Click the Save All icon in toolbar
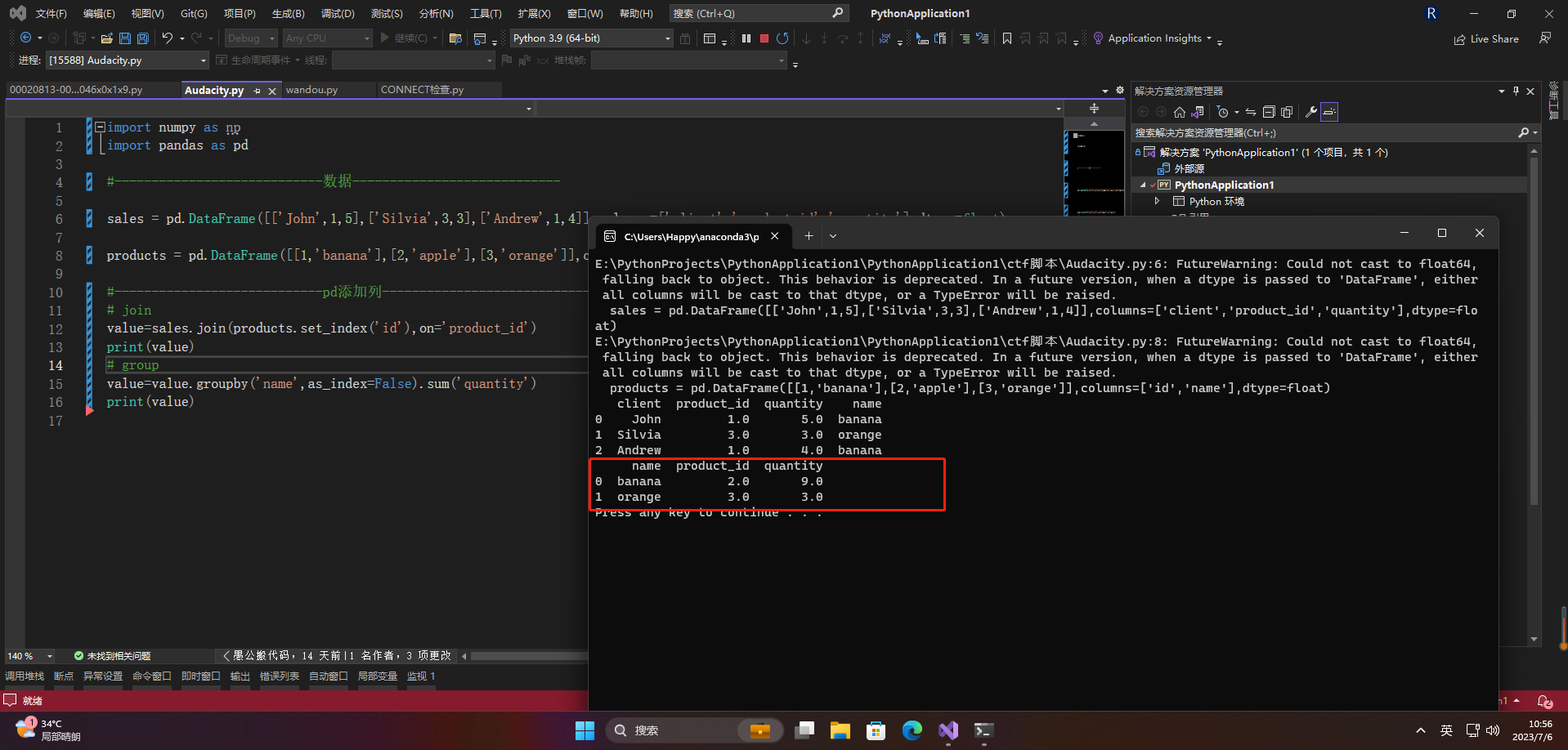The image size is (1568, 750). point(143,38)
